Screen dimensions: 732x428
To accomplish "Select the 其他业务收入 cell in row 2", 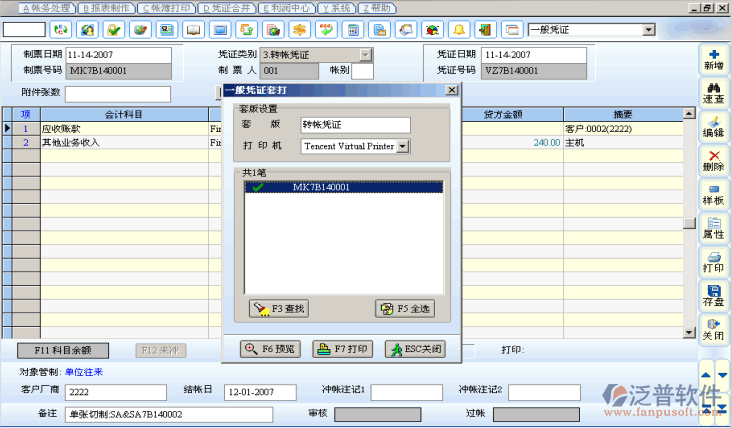I will point(125,142).
